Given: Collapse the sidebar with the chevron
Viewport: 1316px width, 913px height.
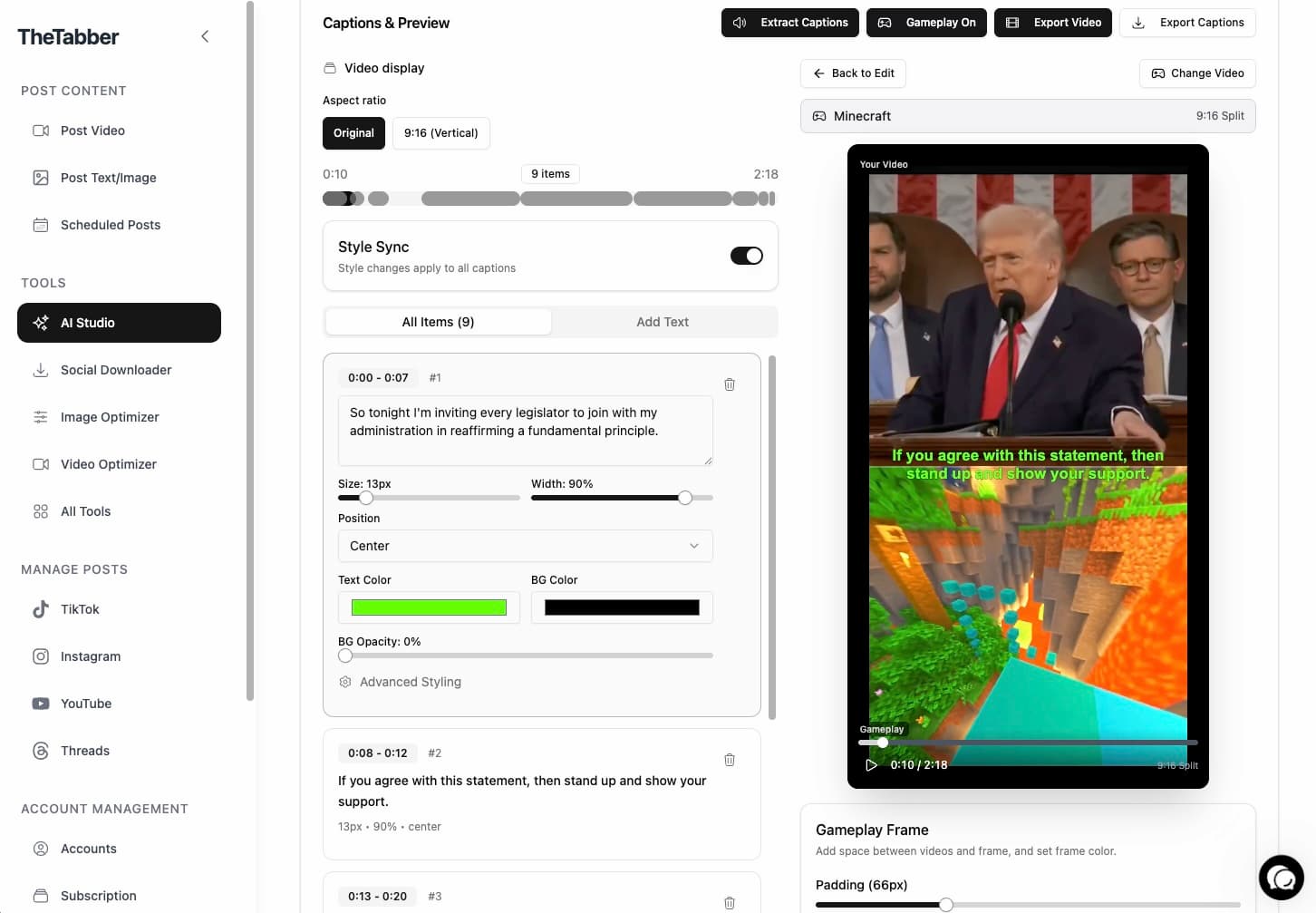Looking at the screenshot, I should (205, 36).
